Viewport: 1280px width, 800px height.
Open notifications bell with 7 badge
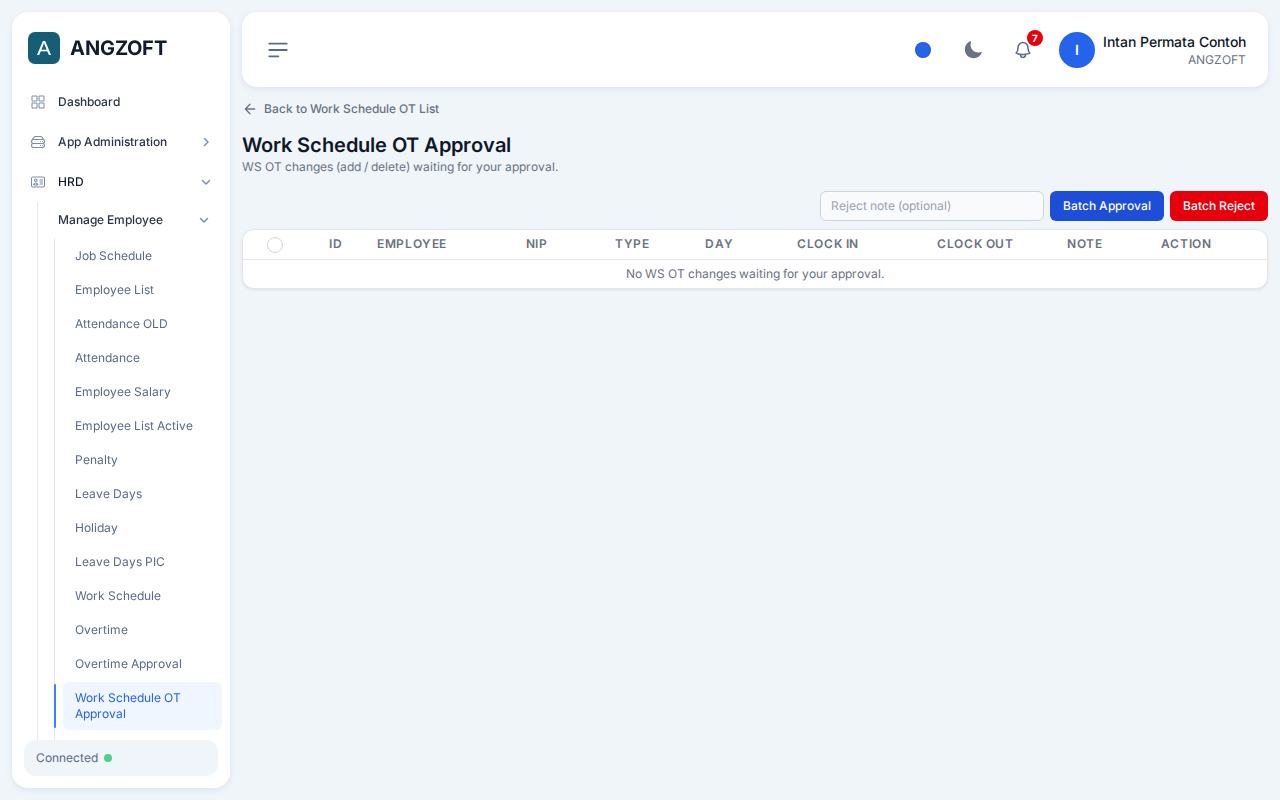1023,50
